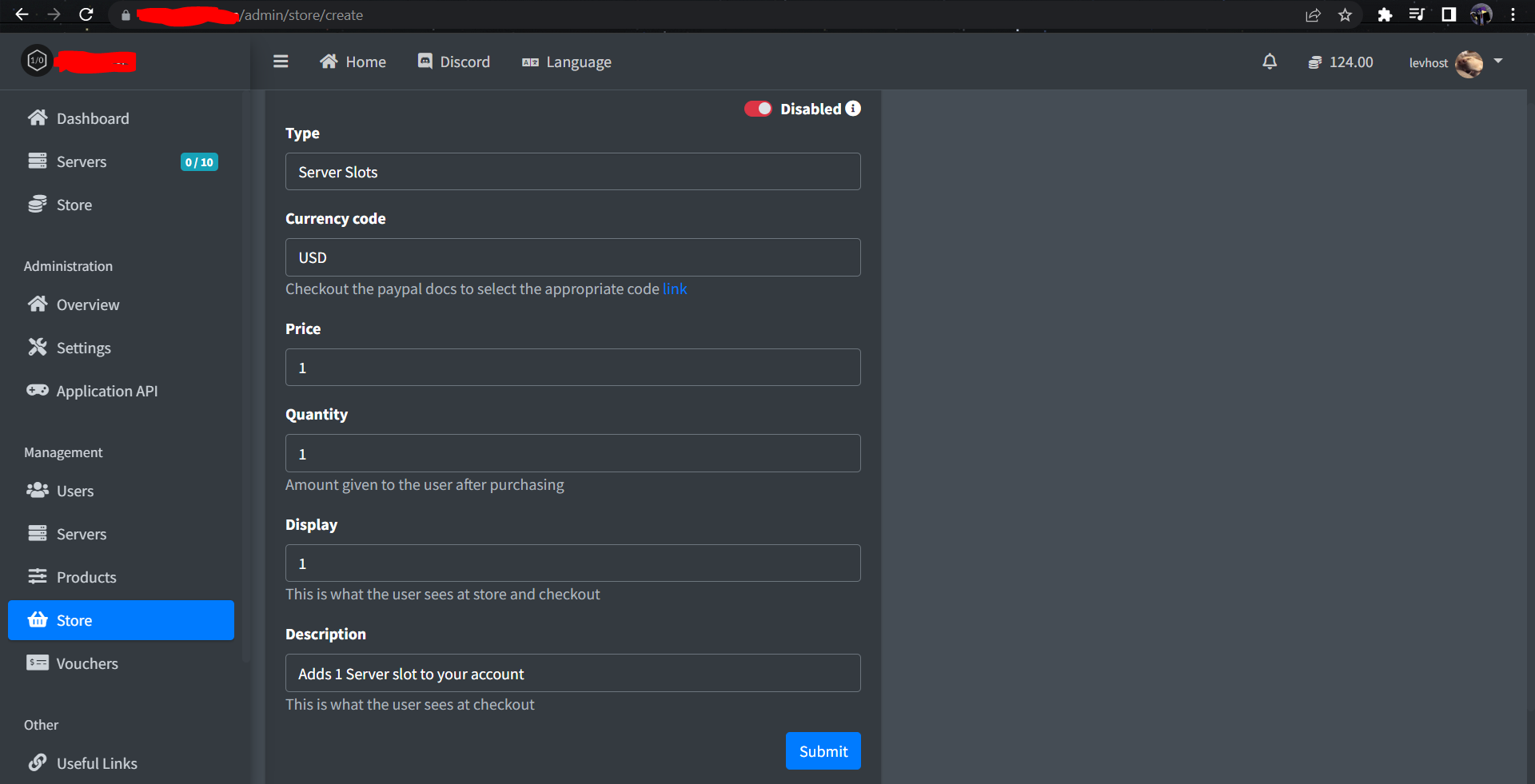Image resolution: width=1535 pixels, height=784 pixels.
Task: Open the PayPal currency code docs link
Action: (x=674, y=289)
